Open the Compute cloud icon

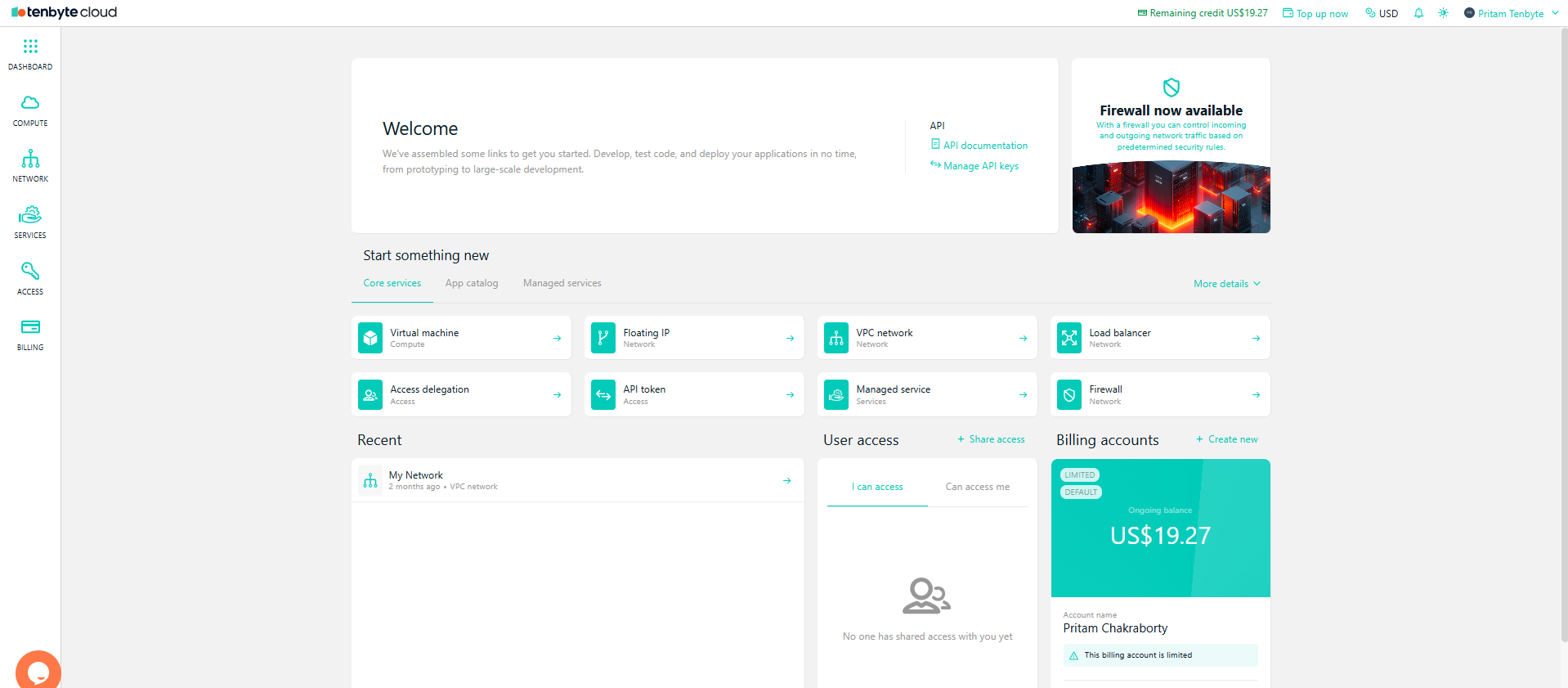click(30, 102)
